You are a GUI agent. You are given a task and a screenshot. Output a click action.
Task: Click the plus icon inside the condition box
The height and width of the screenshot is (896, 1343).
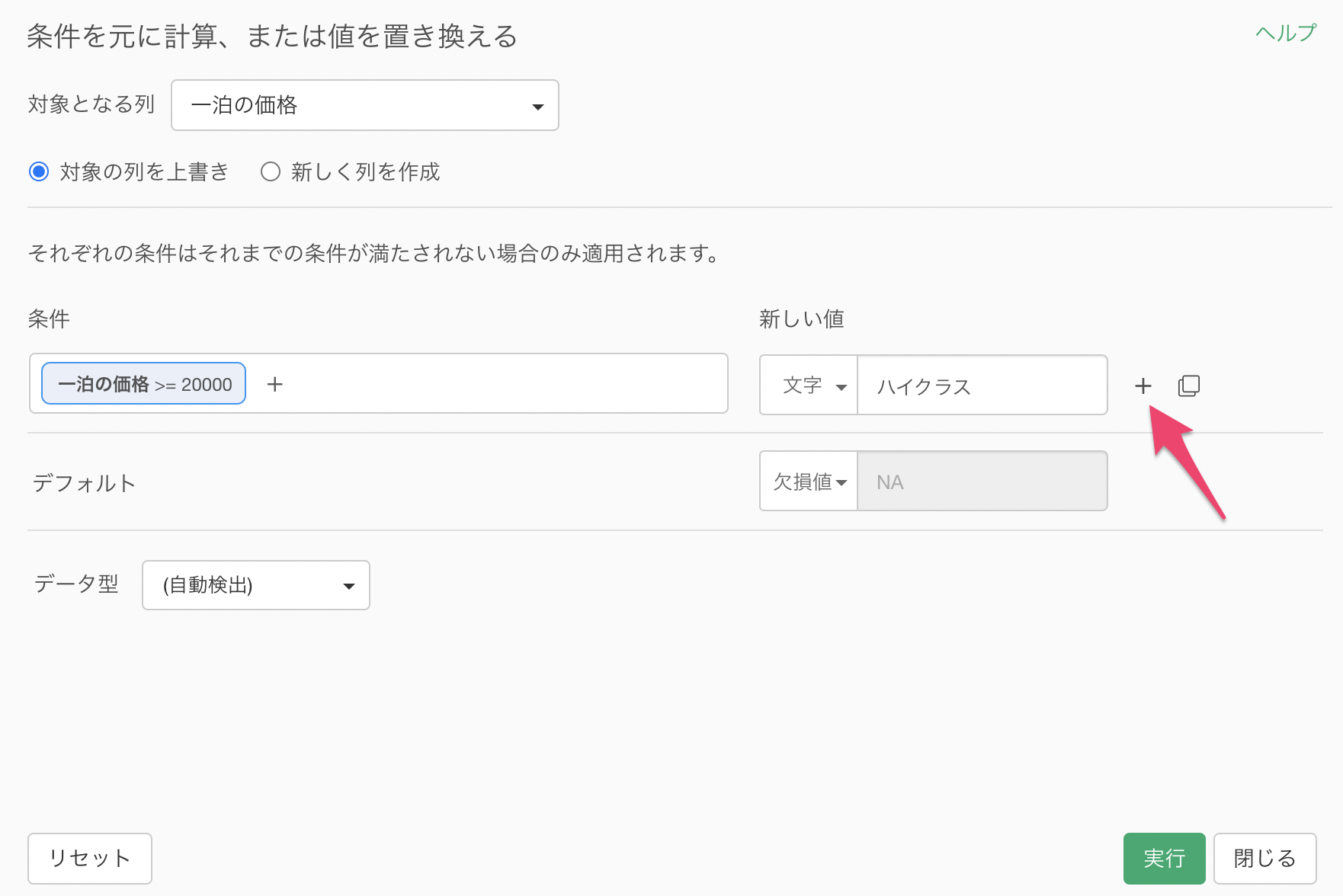click(275, 385)
